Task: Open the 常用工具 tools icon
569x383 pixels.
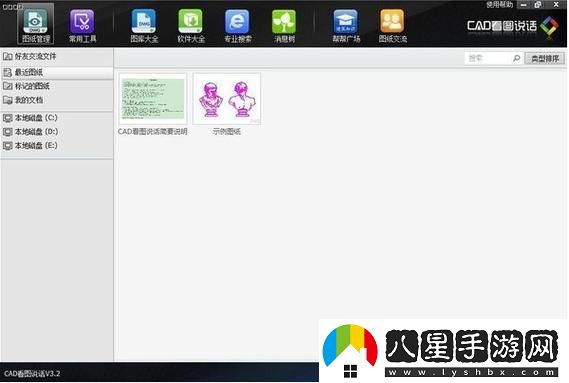Action: (x=82, y=26)
